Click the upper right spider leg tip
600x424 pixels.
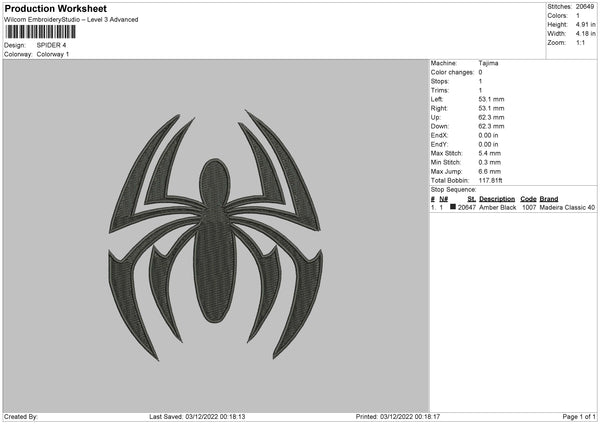247,112
